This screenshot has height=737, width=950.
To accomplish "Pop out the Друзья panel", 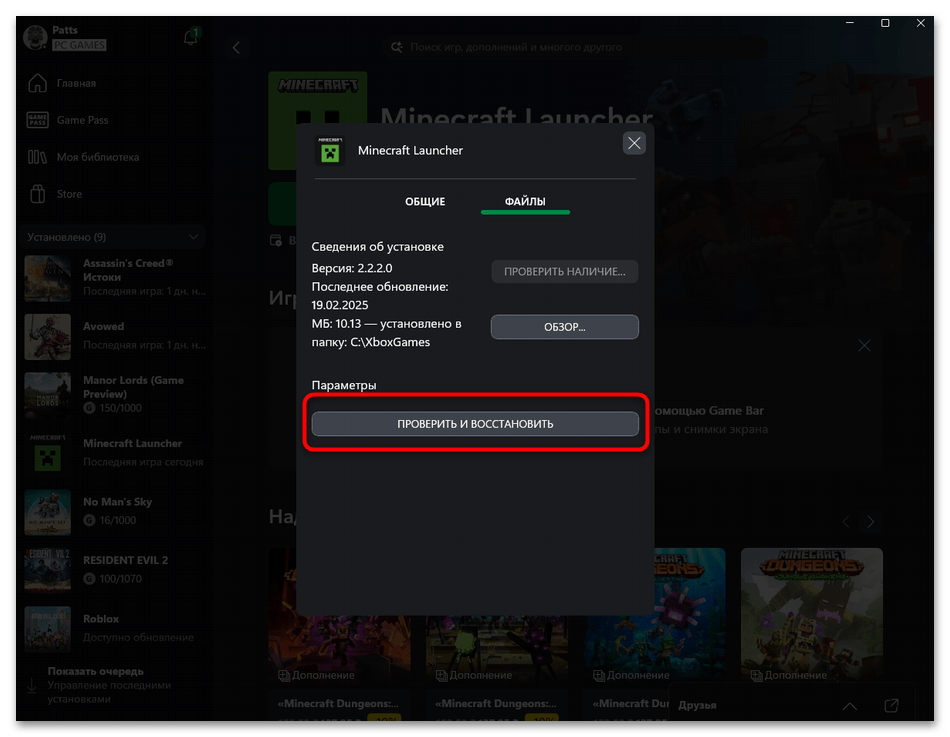I will (891, 705).
